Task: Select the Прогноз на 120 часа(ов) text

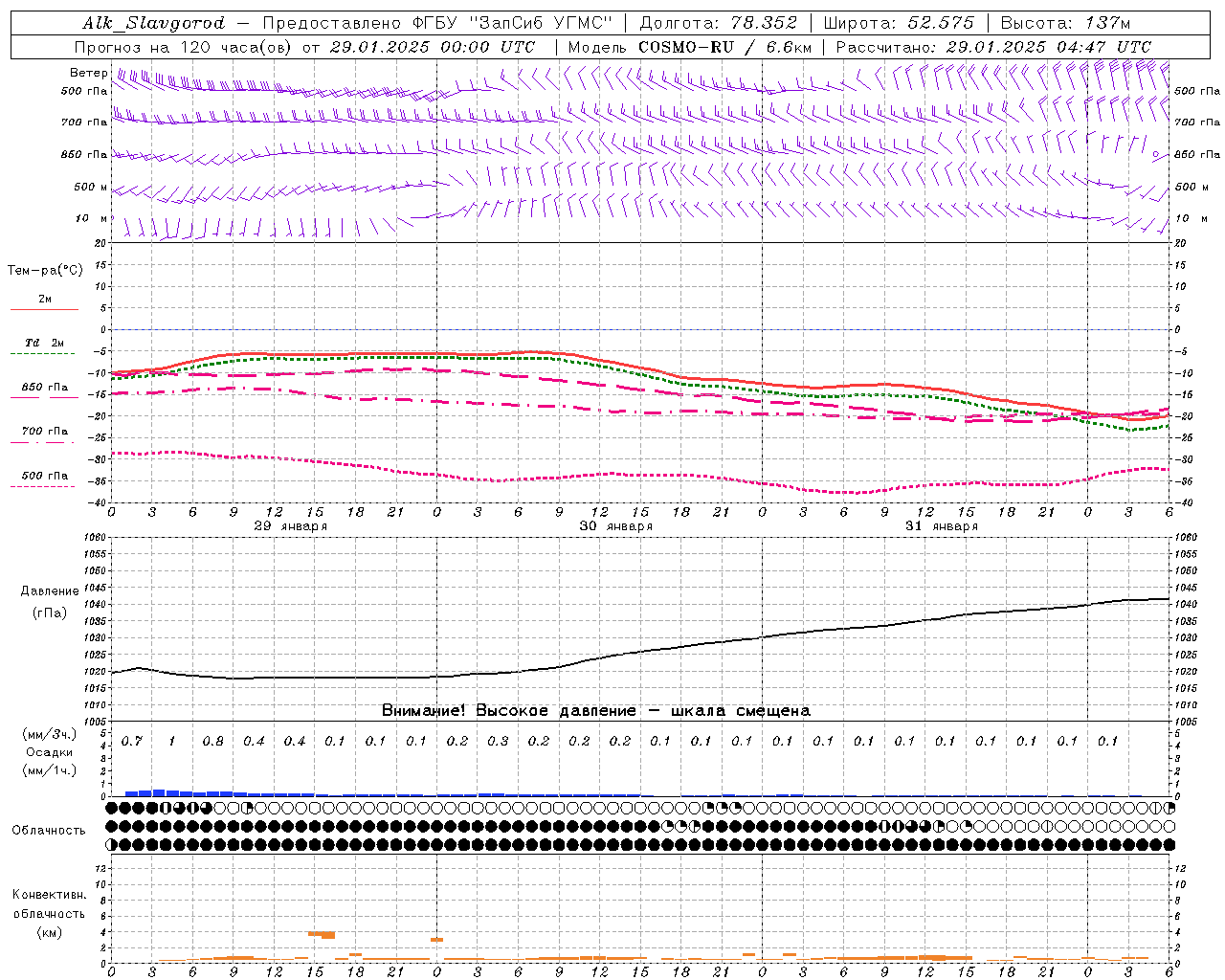Action: pos(184,47)
